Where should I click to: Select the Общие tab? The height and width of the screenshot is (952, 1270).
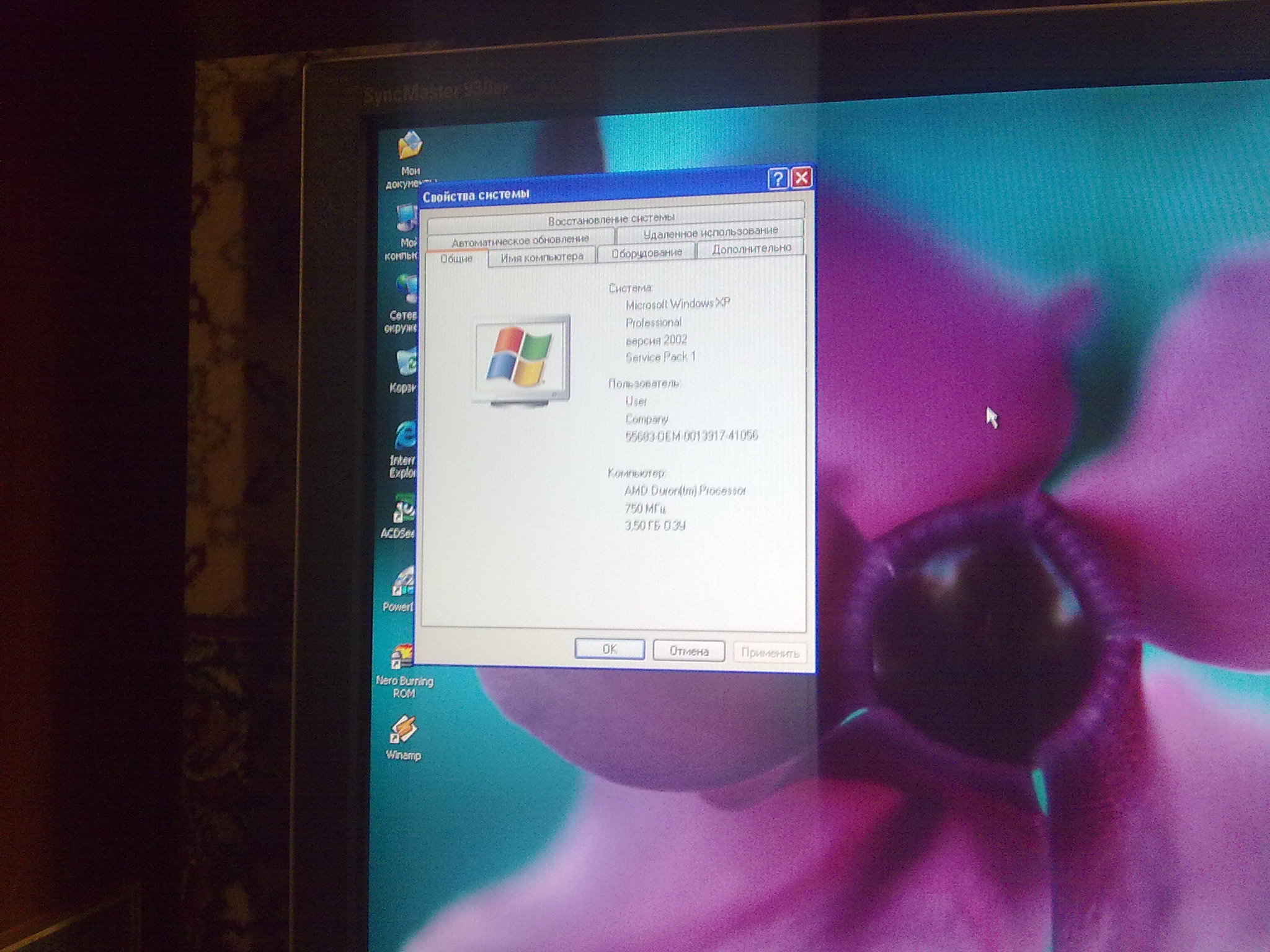click(456, 258)
